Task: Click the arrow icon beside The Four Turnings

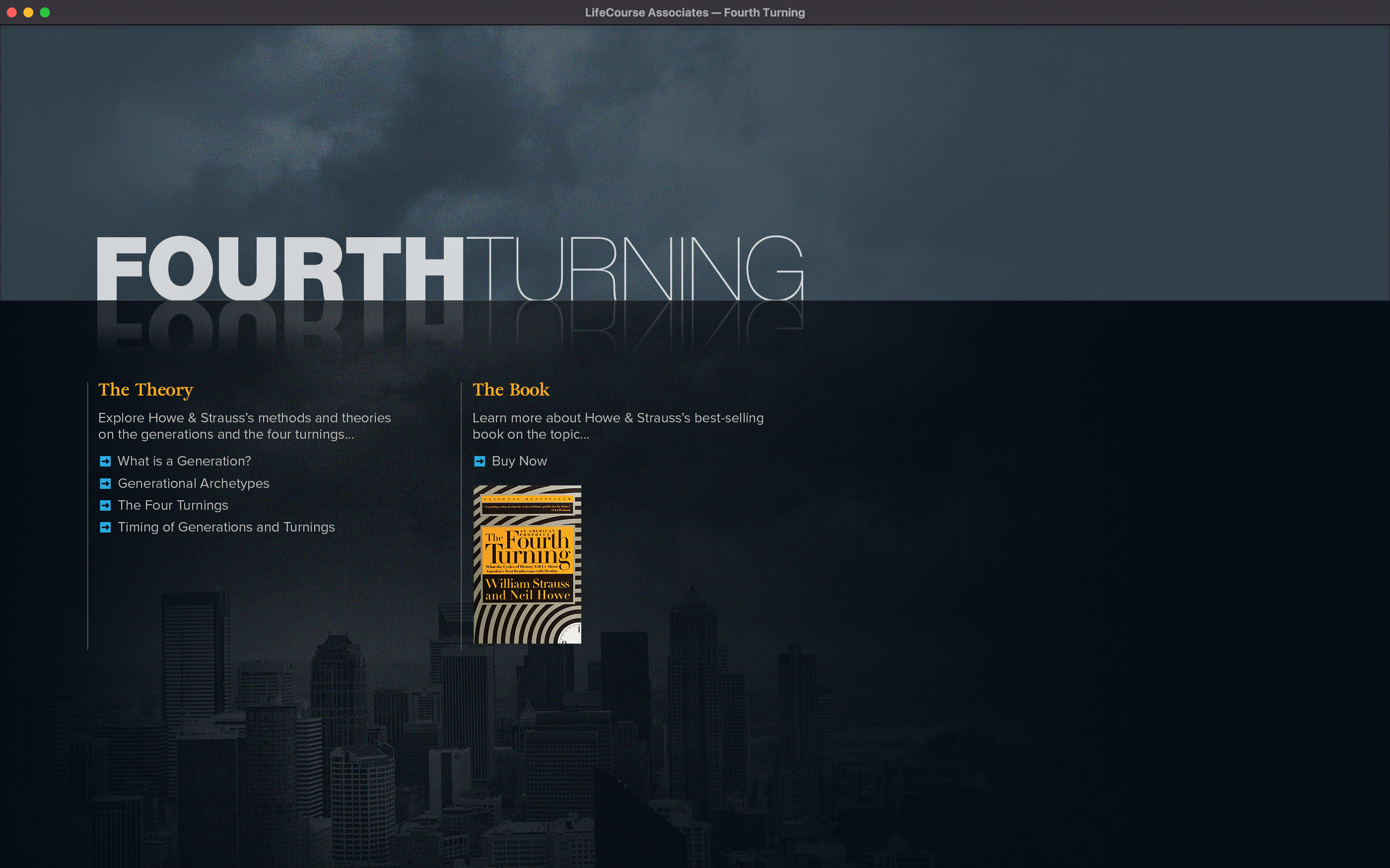Action: (105, 505)
